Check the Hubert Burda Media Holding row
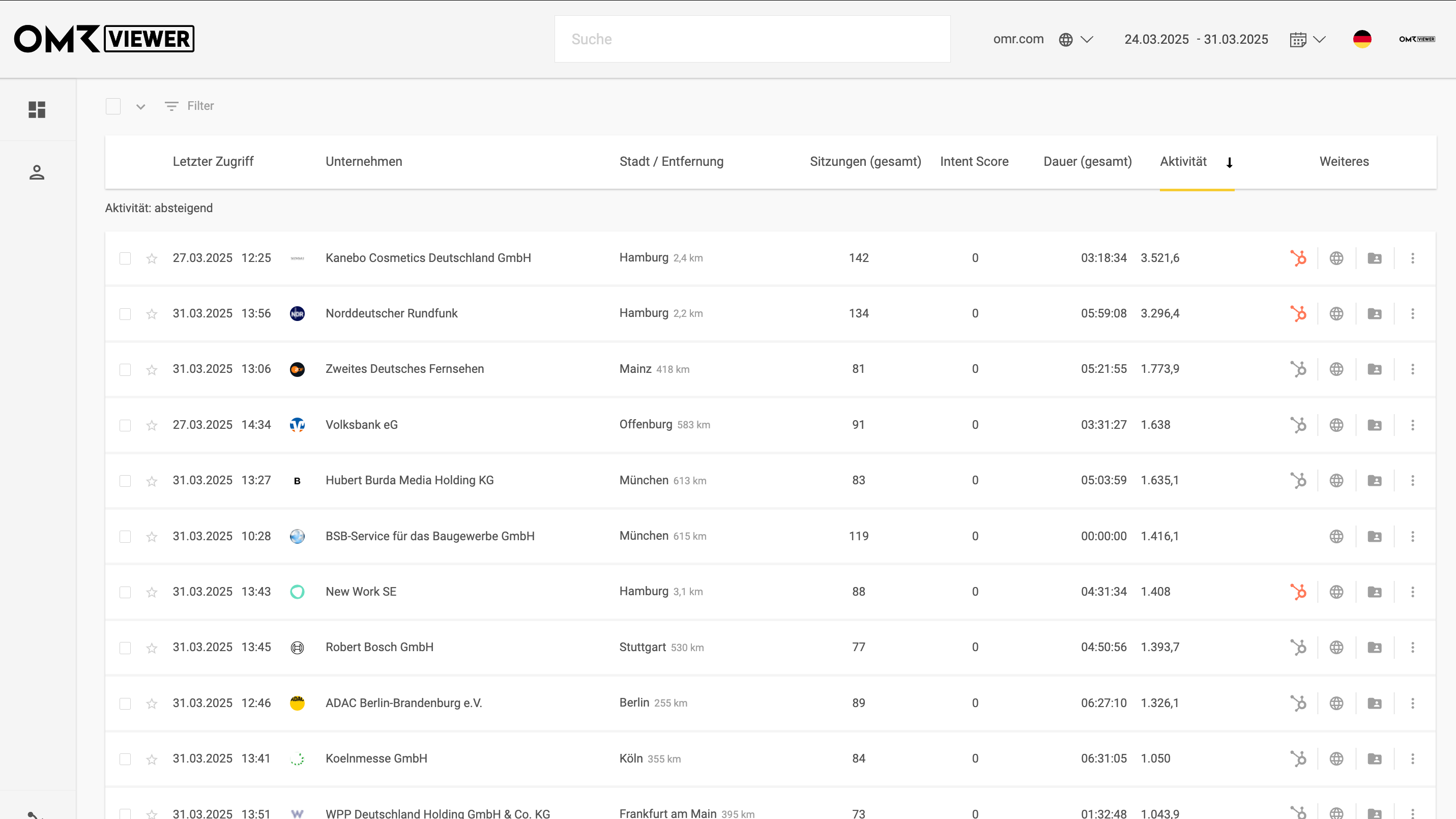1456x819 pixels. point(125,481)
